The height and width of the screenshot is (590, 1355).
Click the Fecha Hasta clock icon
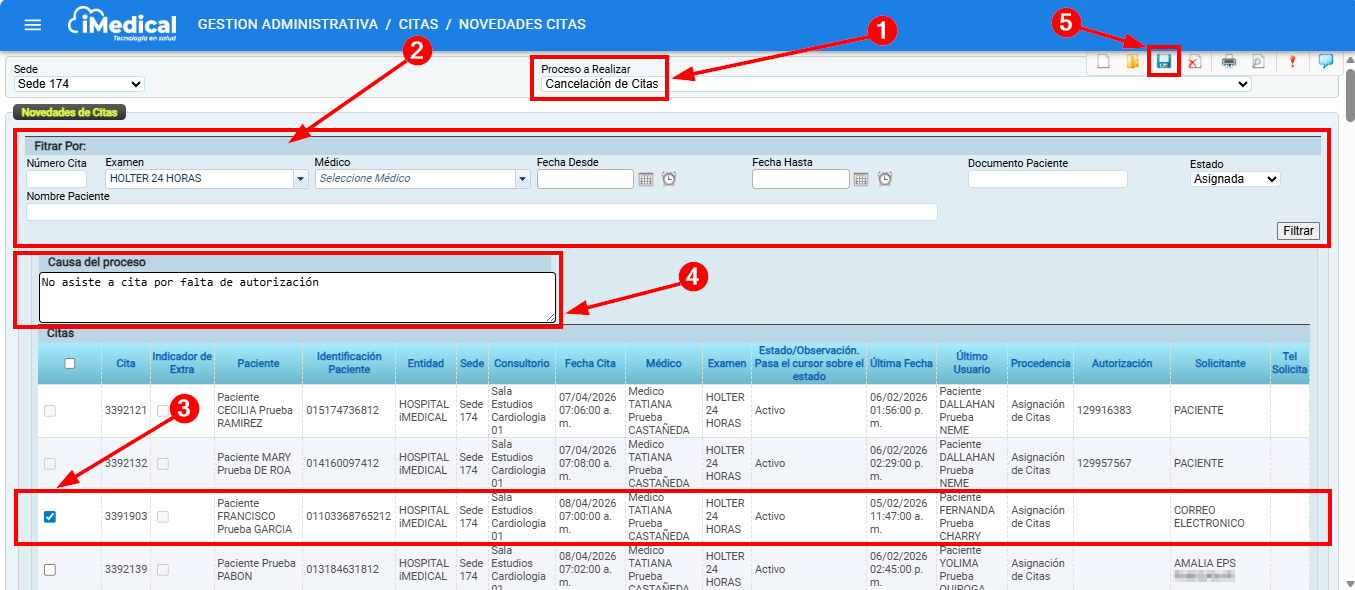pos(885,179)
